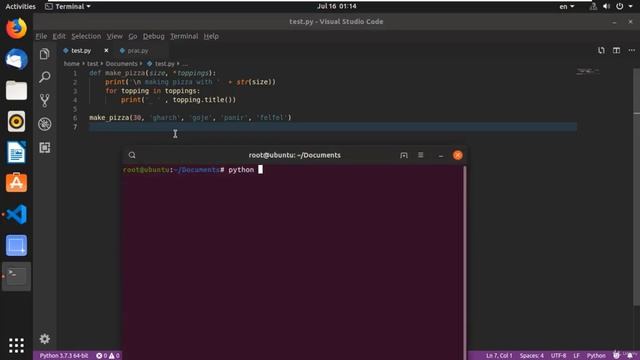Close the test.py tab
640x360 pixels.
[x=106, y=51]
